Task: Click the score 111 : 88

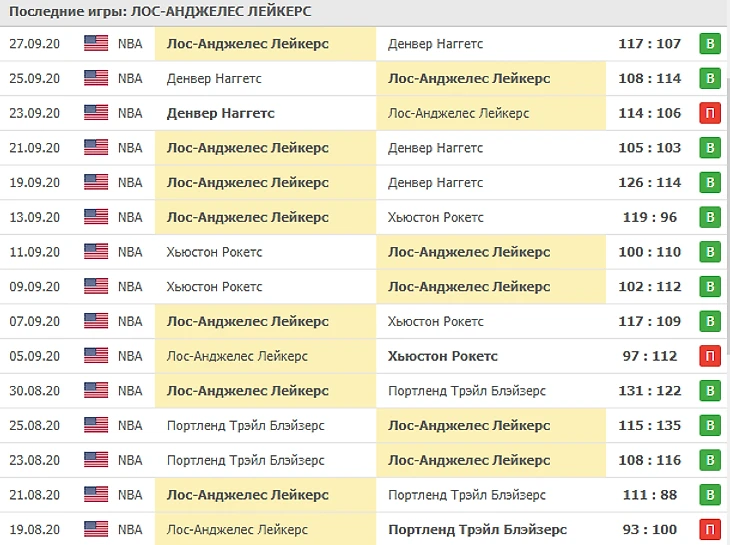Action: (649, 495)
